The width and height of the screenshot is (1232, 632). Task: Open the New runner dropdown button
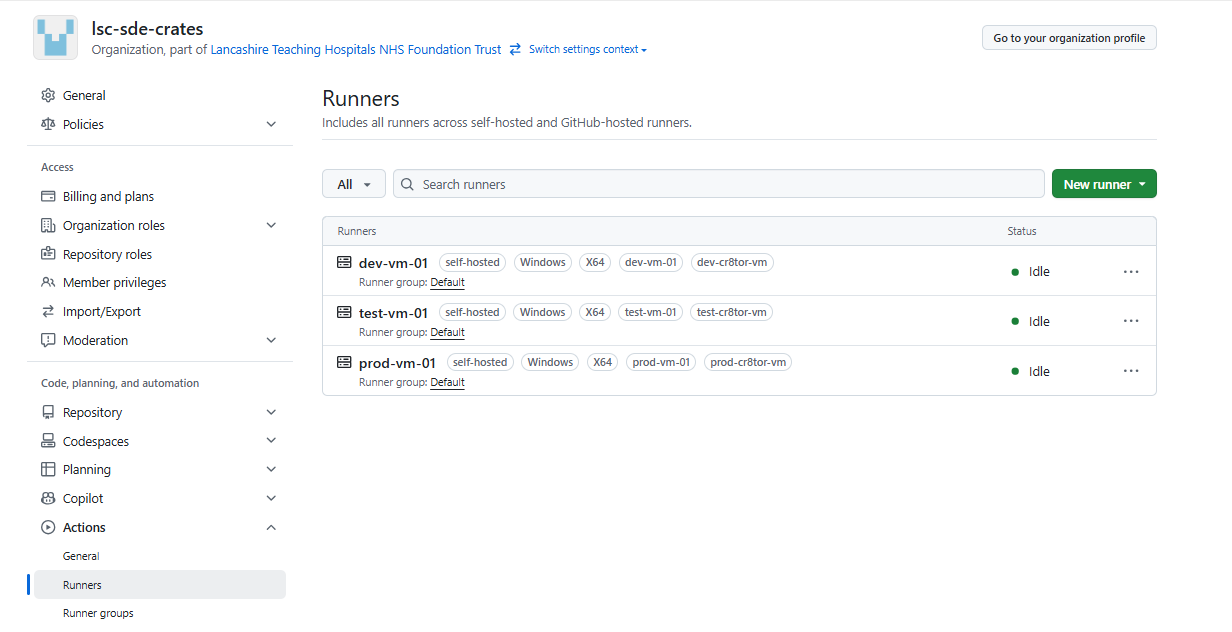click(x=1104, y=184)
